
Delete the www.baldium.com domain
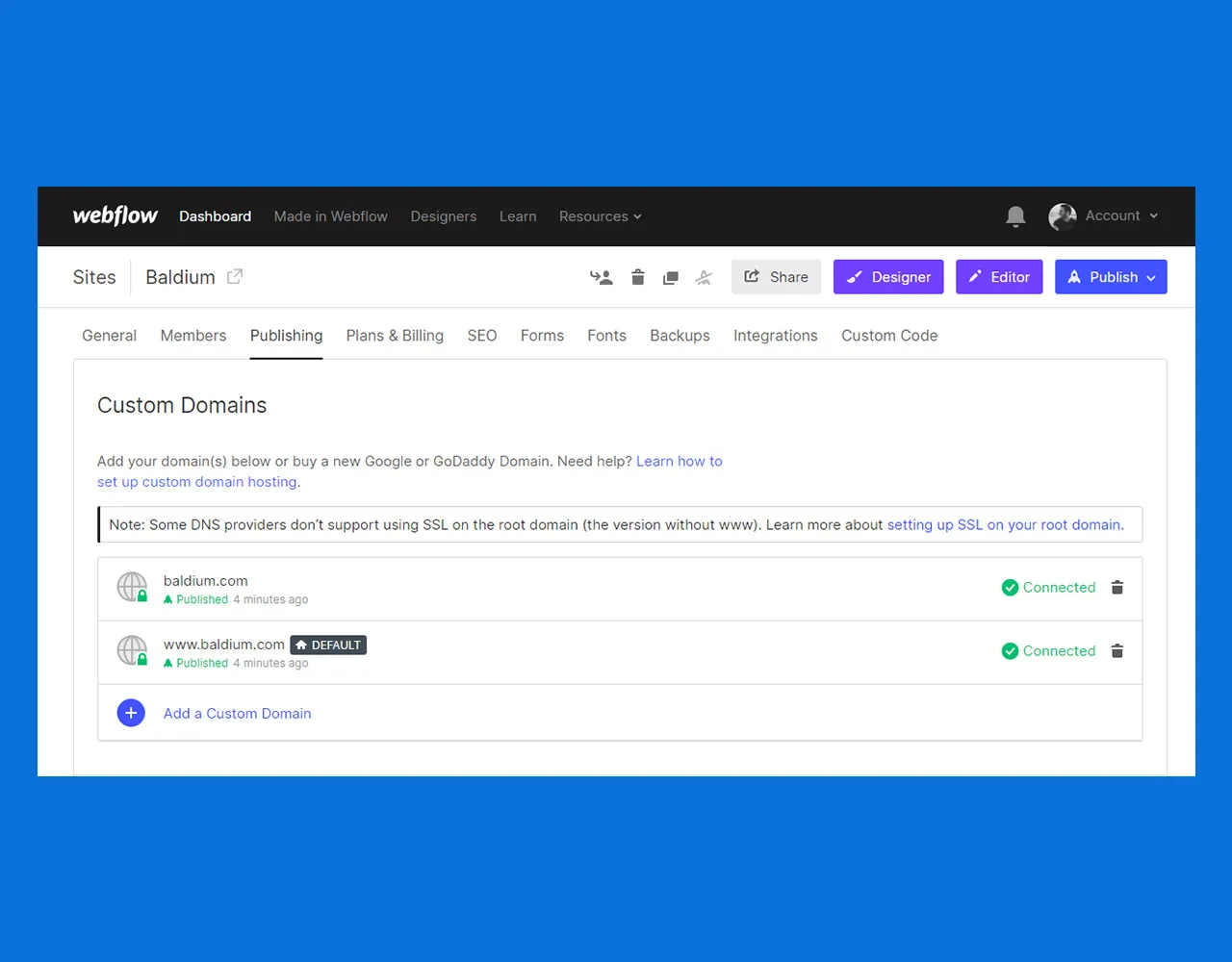1117,650
